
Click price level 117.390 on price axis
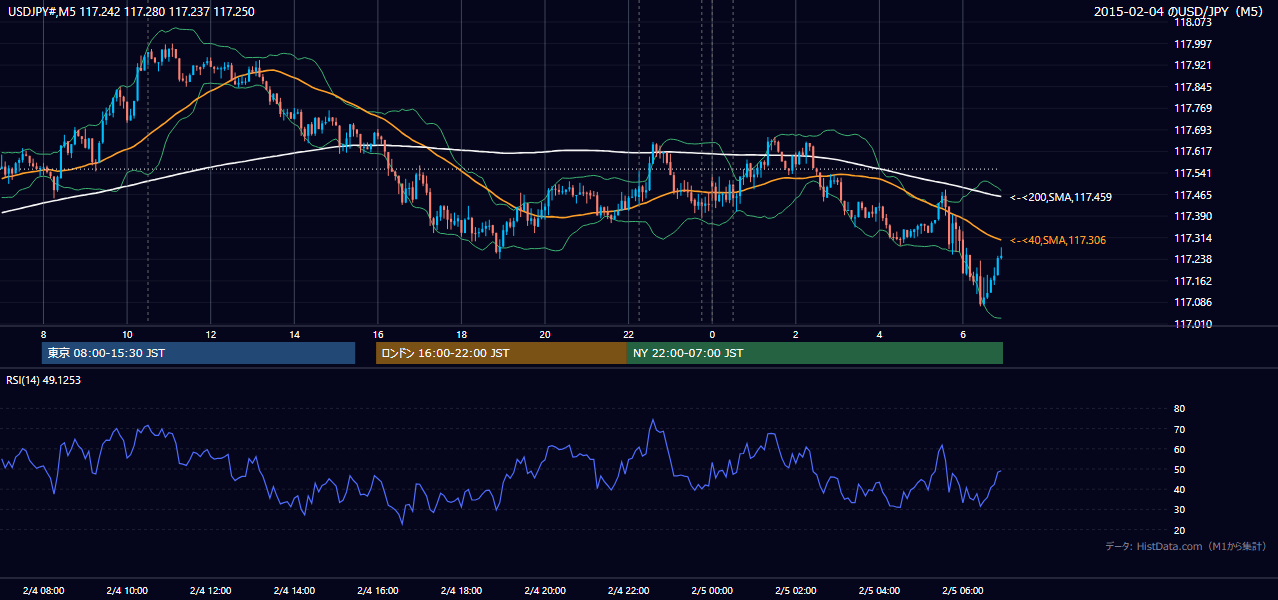[1194, 216]
